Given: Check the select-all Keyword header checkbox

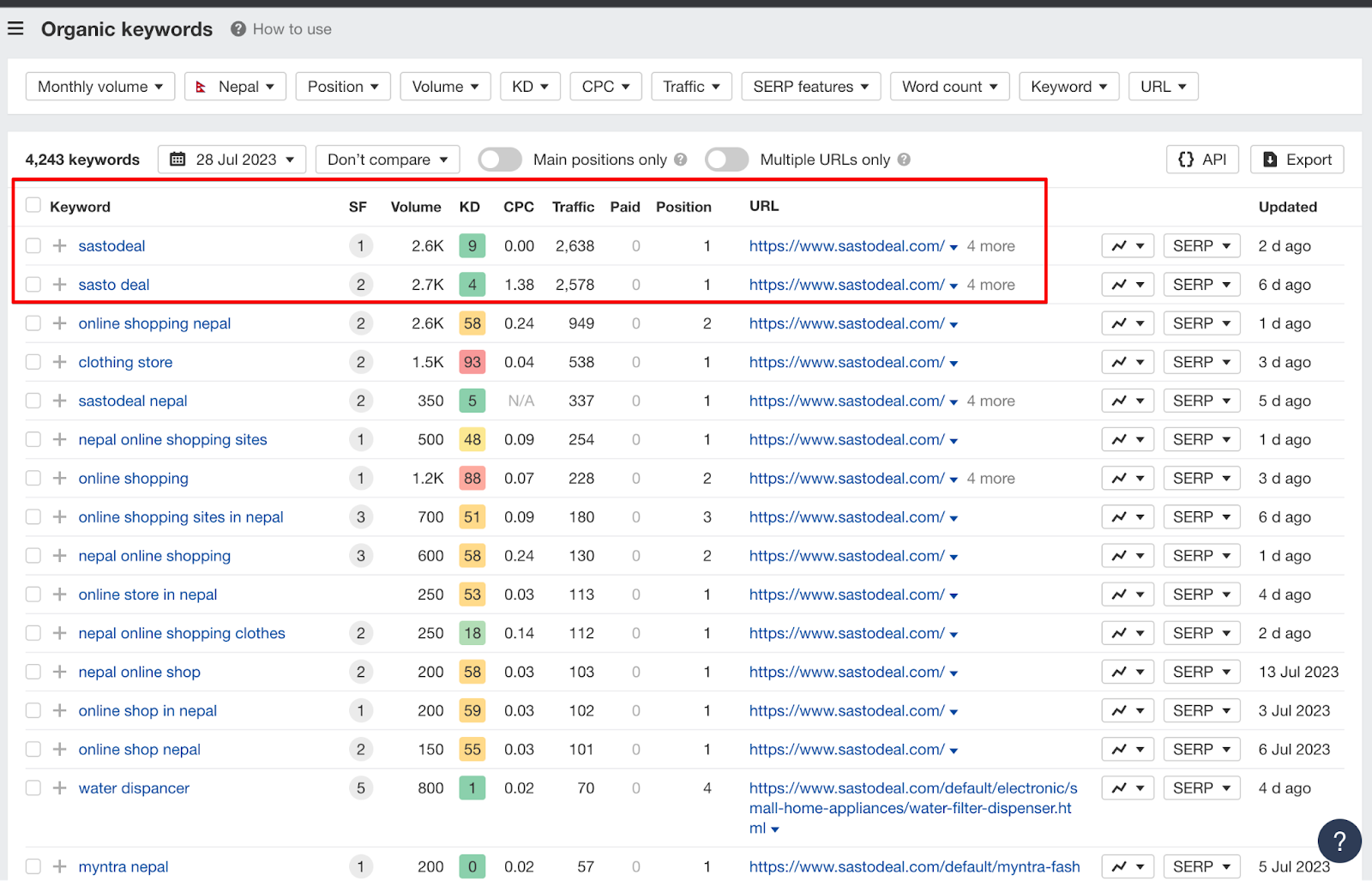Looking at the screenshot, I should pos(33,205).
